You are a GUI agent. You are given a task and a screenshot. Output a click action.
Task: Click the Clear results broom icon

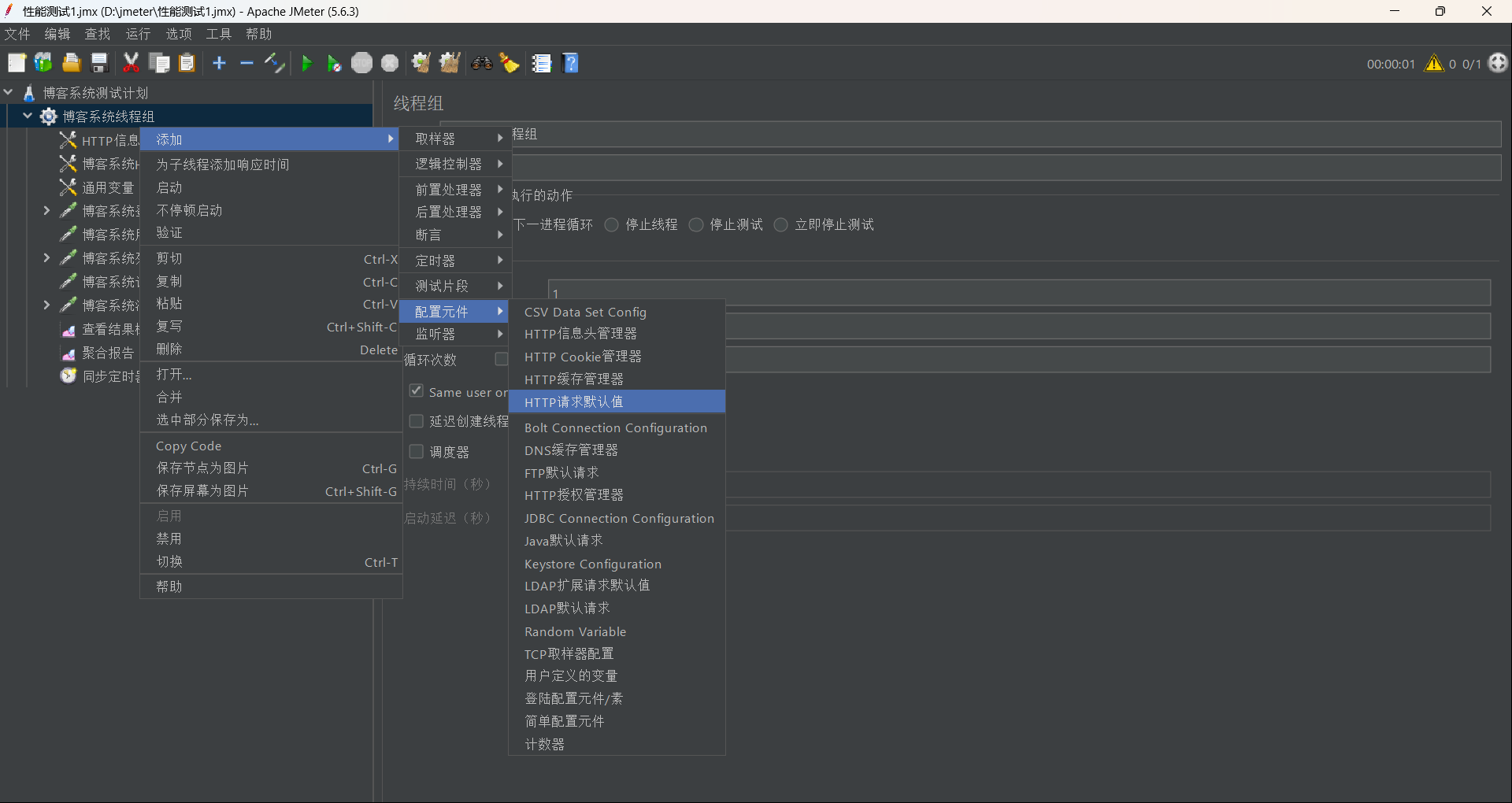pyautogui.click(x=421, y=63)
